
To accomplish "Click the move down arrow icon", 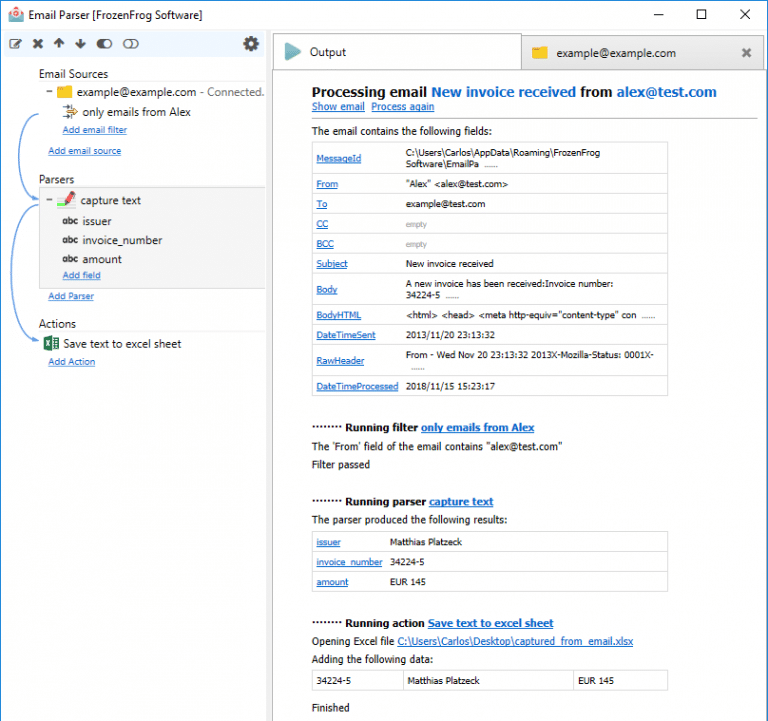I will pos(80,44).
